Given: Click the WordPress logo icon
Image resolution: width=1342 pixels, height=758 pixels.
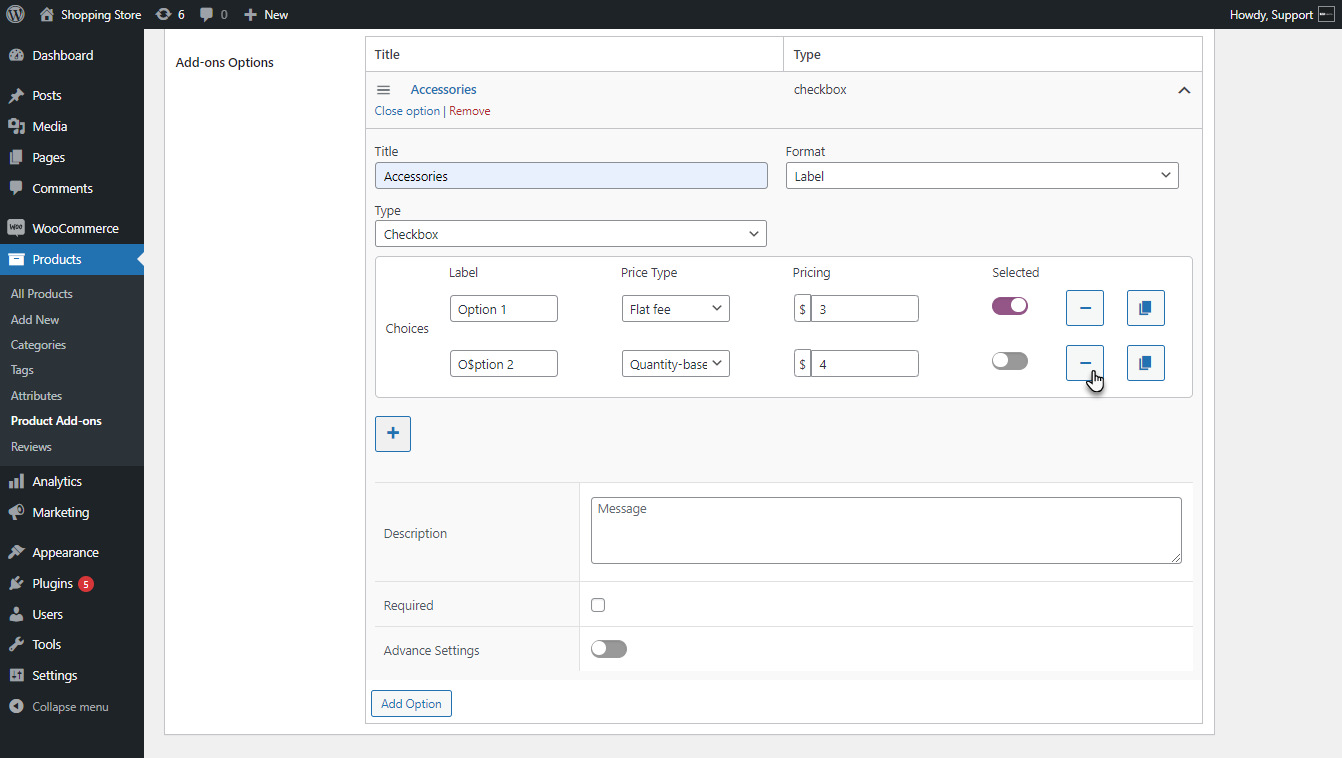Looking at the screenshot, I should tap(15, 15).
